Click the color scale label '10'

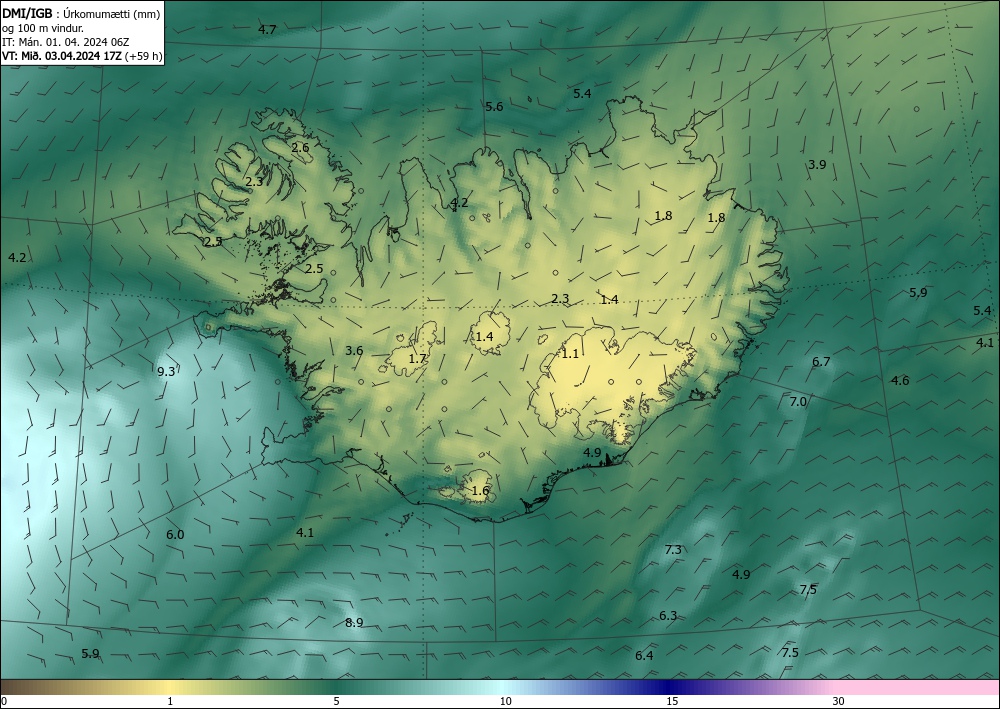505,701
